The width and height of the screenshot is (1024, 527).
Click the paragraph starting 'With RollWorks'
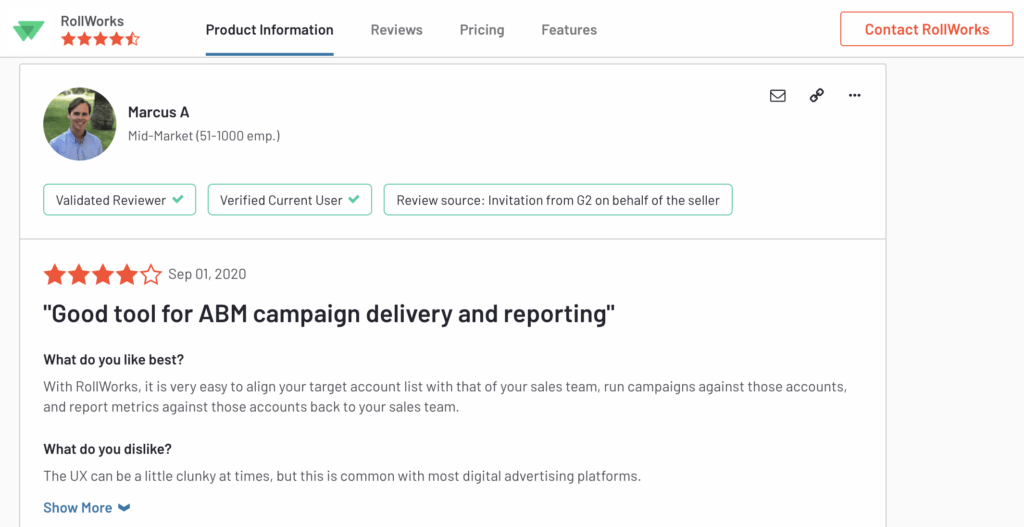[445, 397]
